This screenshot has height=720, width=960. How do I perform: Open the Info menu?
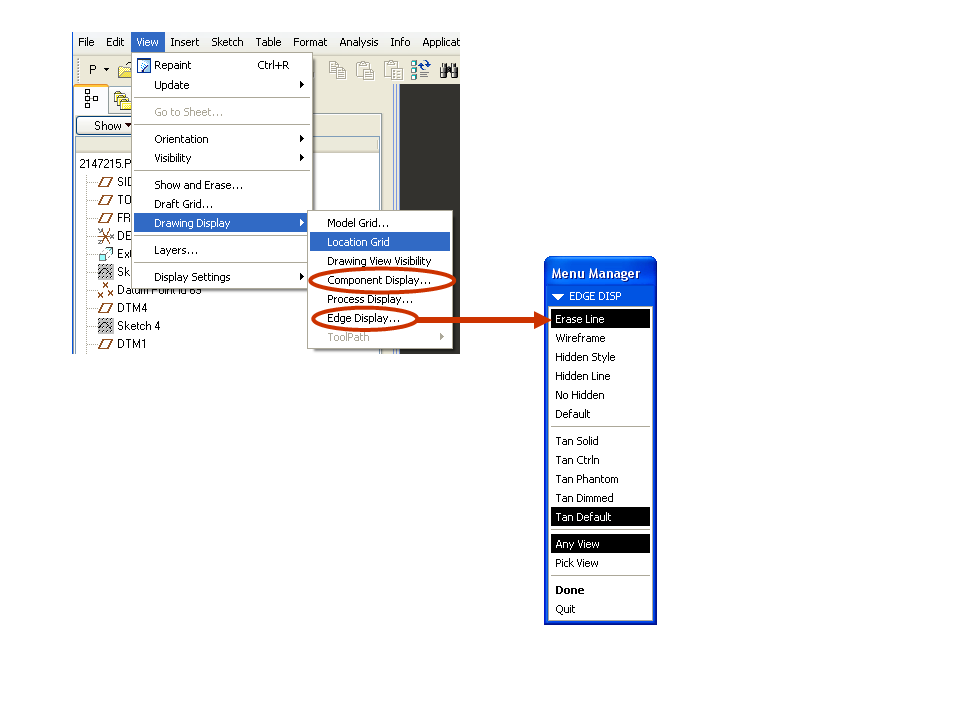point(400,42)
